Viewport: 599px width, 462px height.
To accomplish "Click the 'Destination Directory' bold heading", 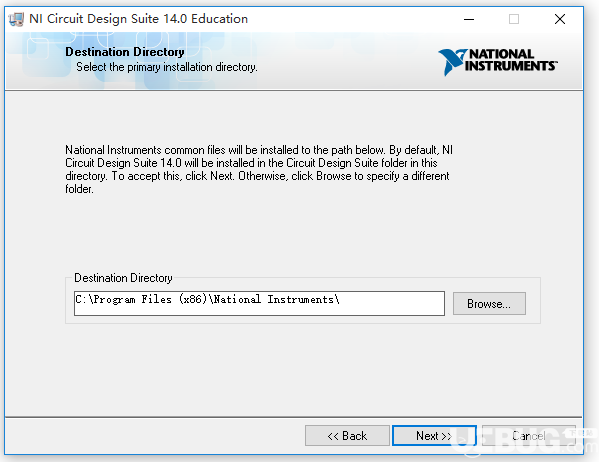I will click(x=125, y=52).
